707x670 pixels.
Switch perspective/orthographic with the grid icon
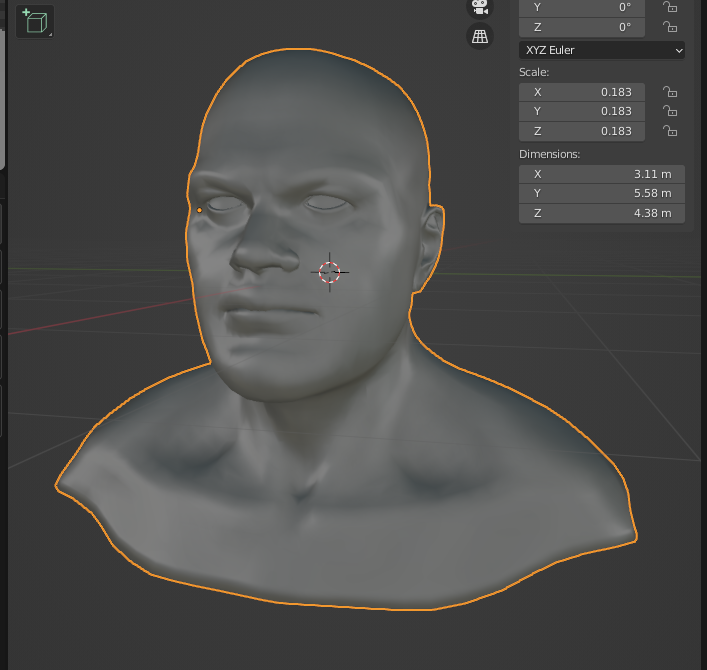click(x=480, y=37)
